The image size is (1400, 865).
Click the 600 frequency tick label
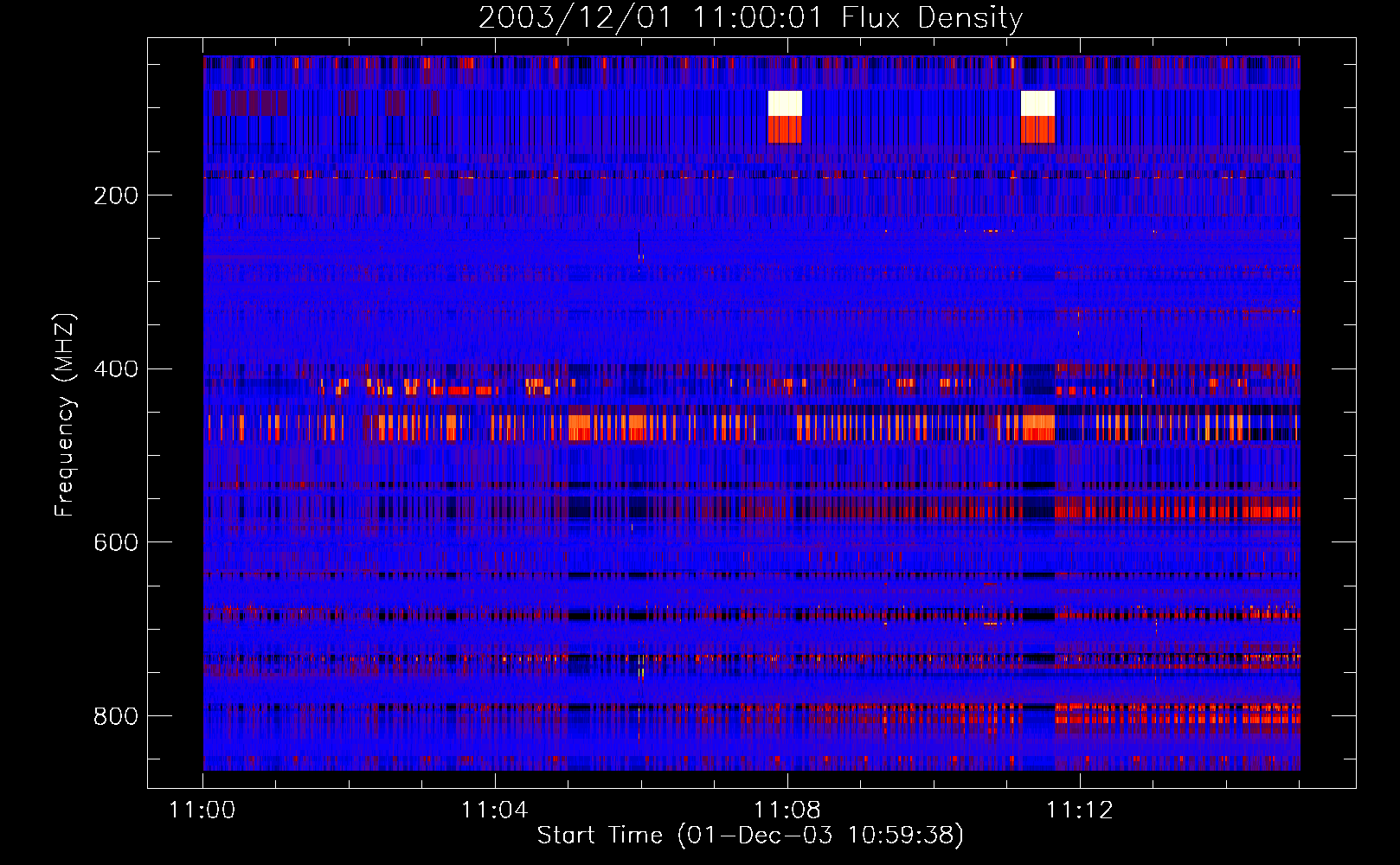pos(116,542)
